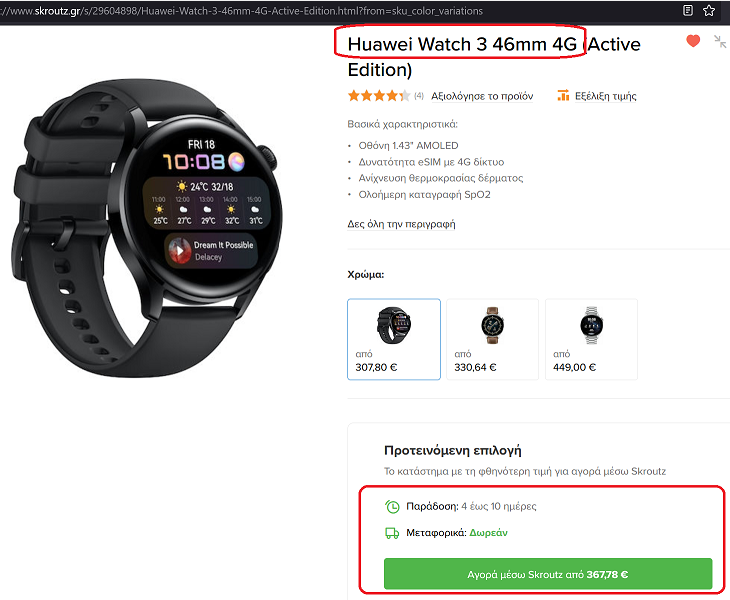730x600 pixels.
Task: Click the collapse arrows icon beside heart
Action: [x=720, y=41]
